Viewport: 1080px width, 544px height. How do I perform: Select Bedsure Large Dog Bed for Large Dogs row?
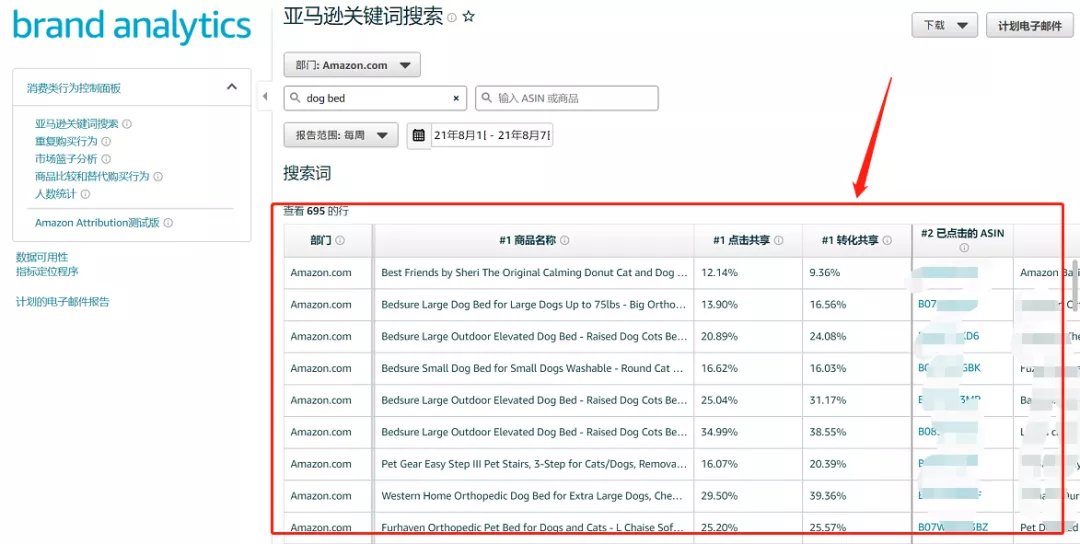coord(534,304)
